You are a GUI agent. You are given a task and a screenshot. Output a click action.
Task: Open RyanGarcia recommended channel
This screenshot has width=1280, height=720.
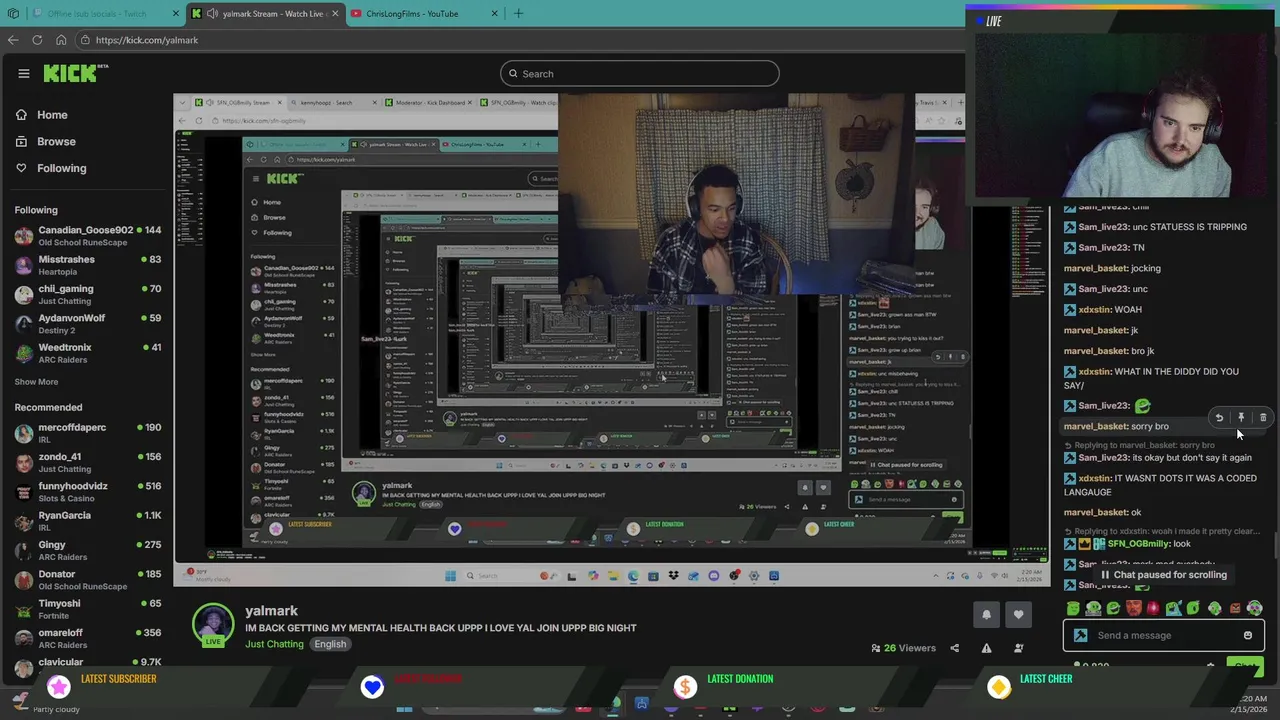click(x=88, y=521)
